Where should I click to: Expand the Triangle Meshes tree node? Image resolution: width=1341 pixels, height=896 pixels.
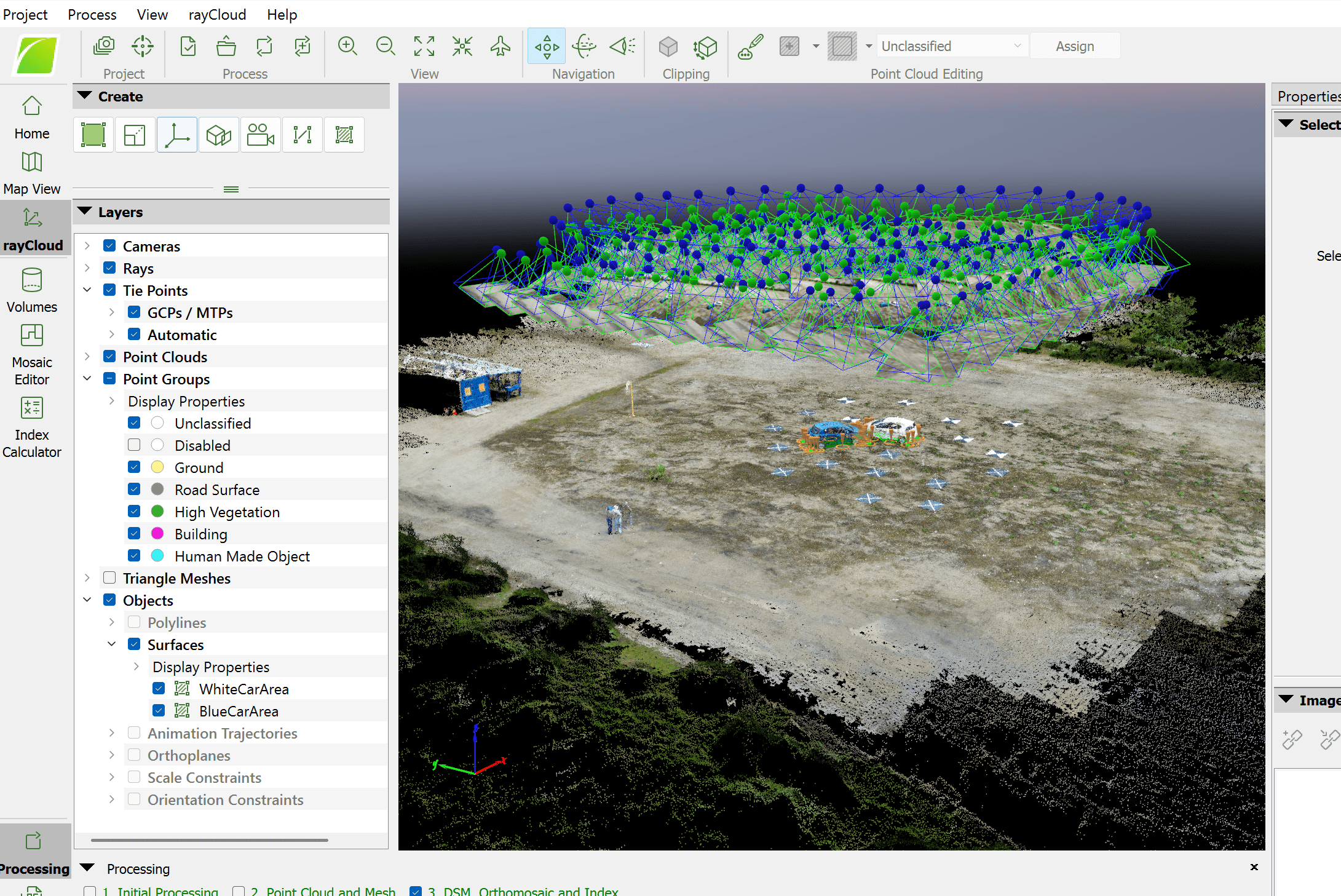pyautogui.click(x=87, y=577)
